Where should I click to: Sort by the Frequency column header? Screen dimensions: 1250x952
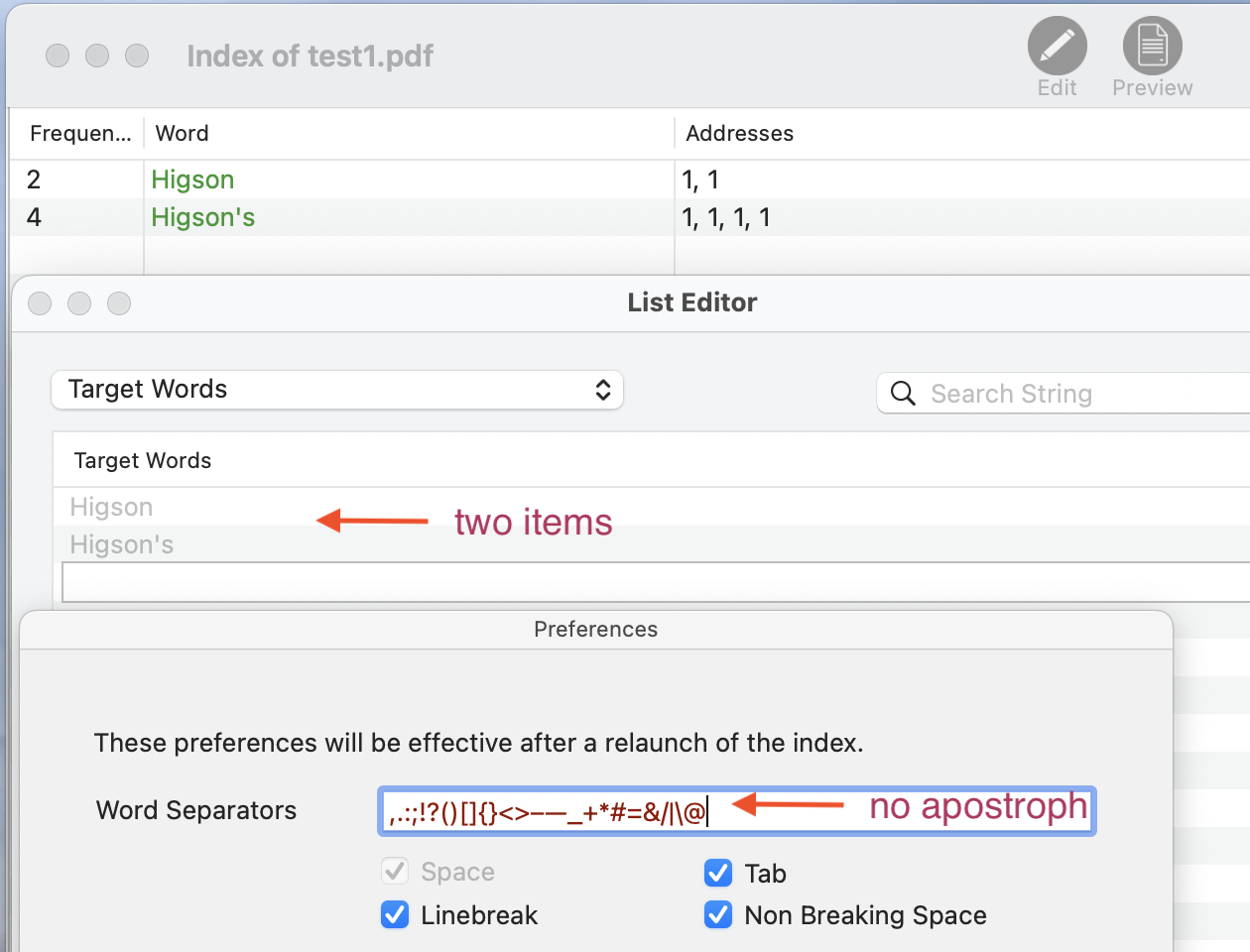tap(77, 133)
